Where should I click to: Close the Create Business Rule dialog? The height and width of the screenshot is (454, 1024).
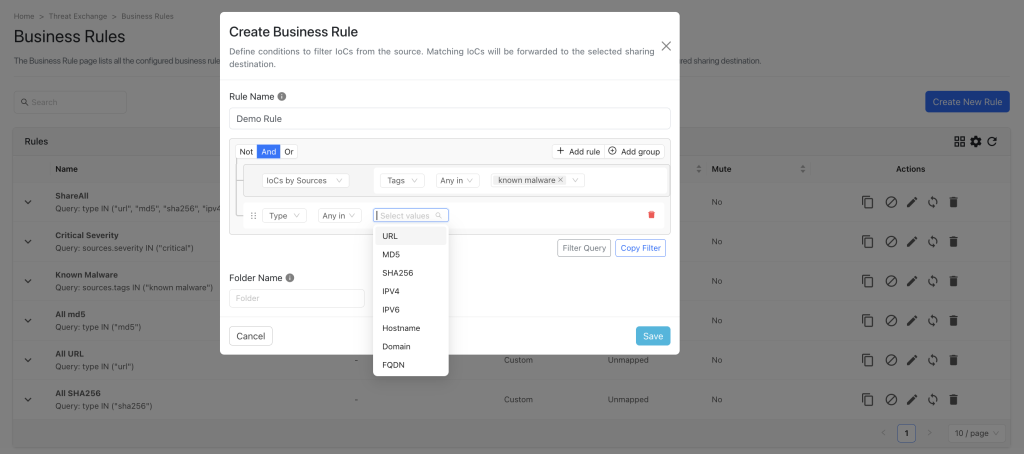[666, 46]
